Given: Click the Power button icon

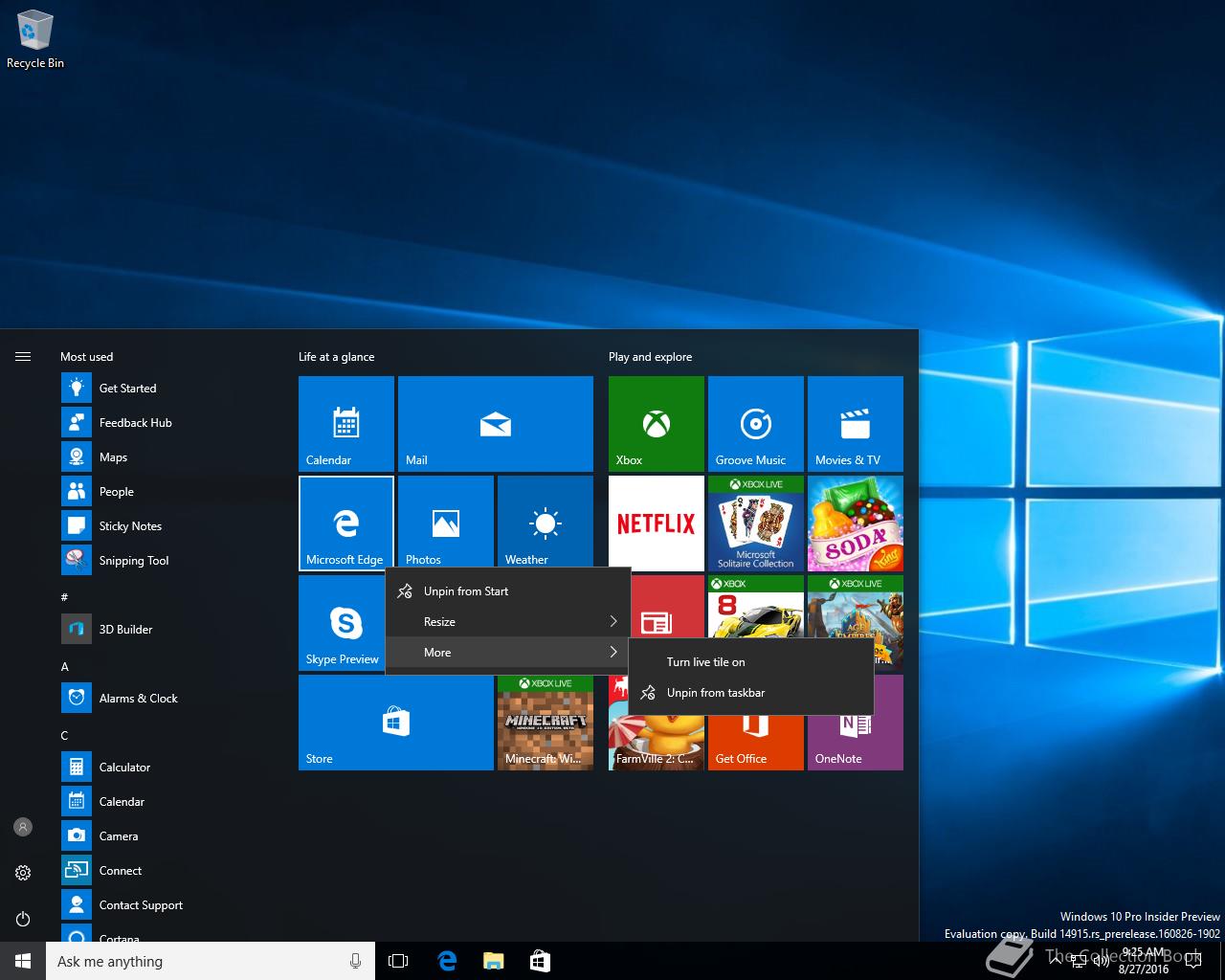Looking at the screenshot, I should [x=23, y=919].
